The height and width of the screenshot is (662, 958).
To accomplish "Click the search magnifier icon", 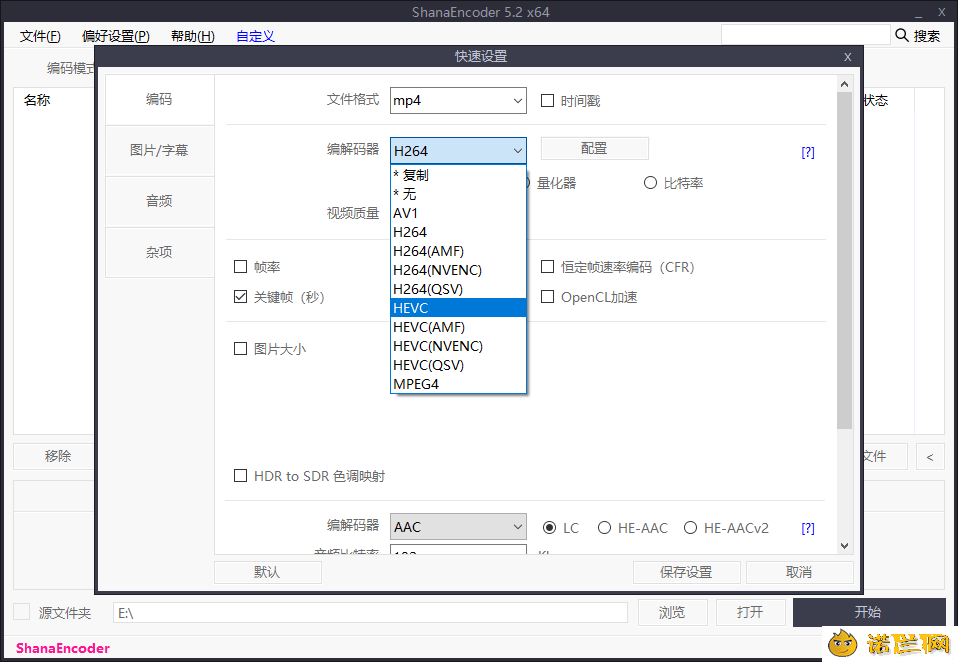I will coord(902,35).
